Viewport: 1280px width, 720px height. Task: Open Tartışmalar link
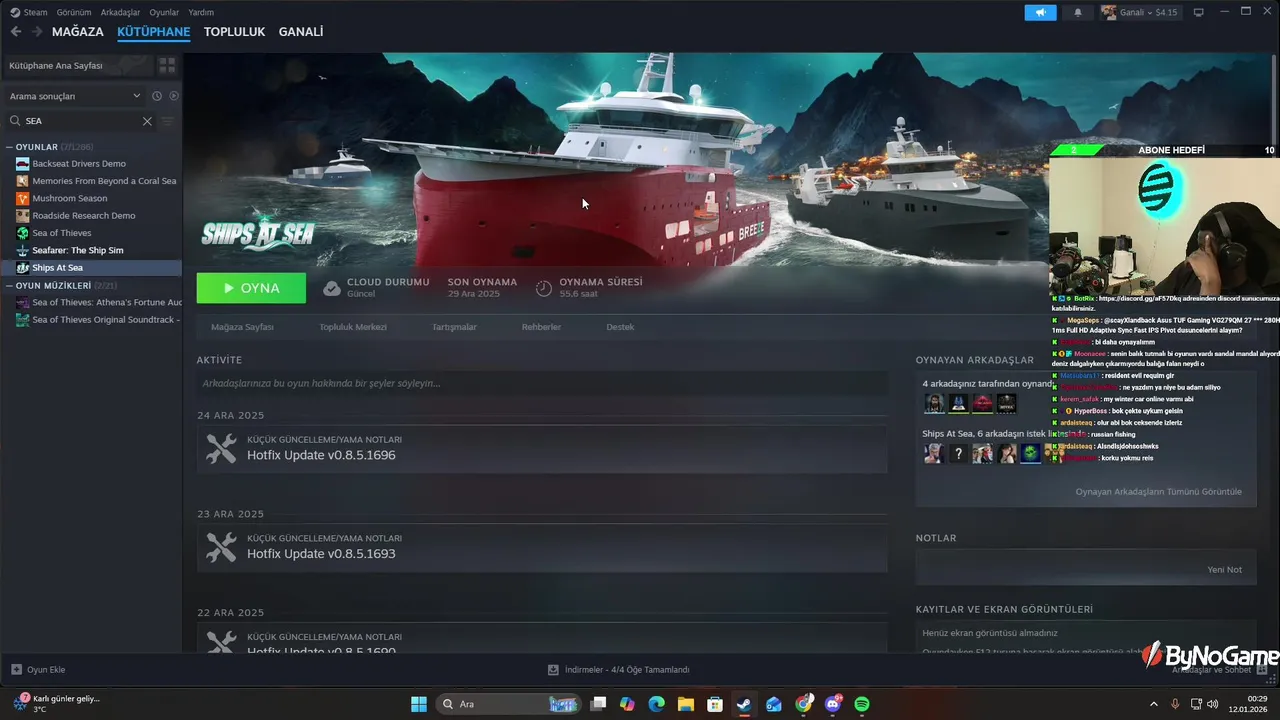[x=454, y=327]
